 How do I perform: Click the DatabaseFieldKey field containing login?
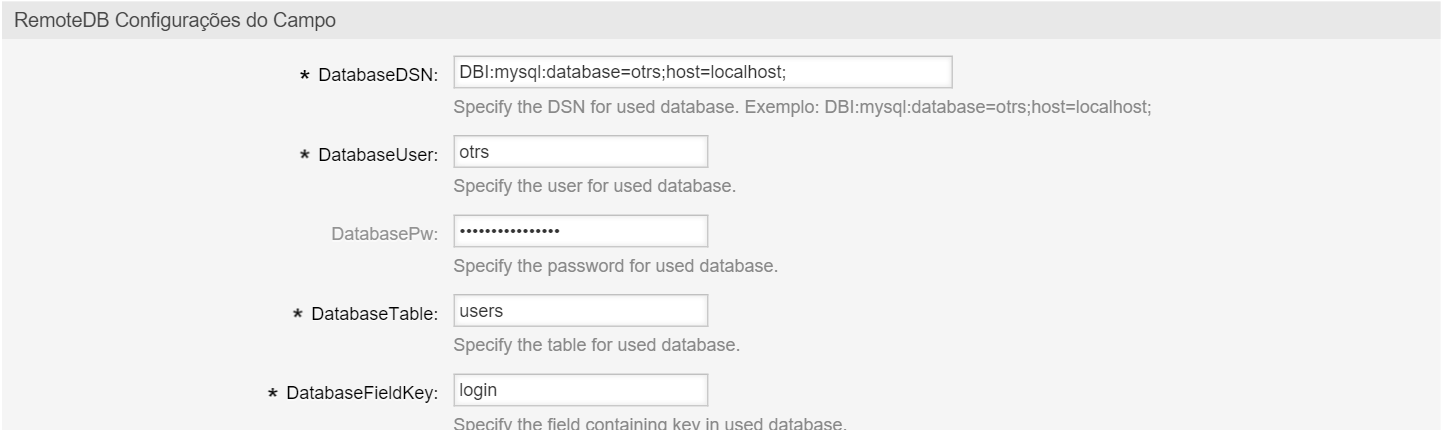[580, 391]
